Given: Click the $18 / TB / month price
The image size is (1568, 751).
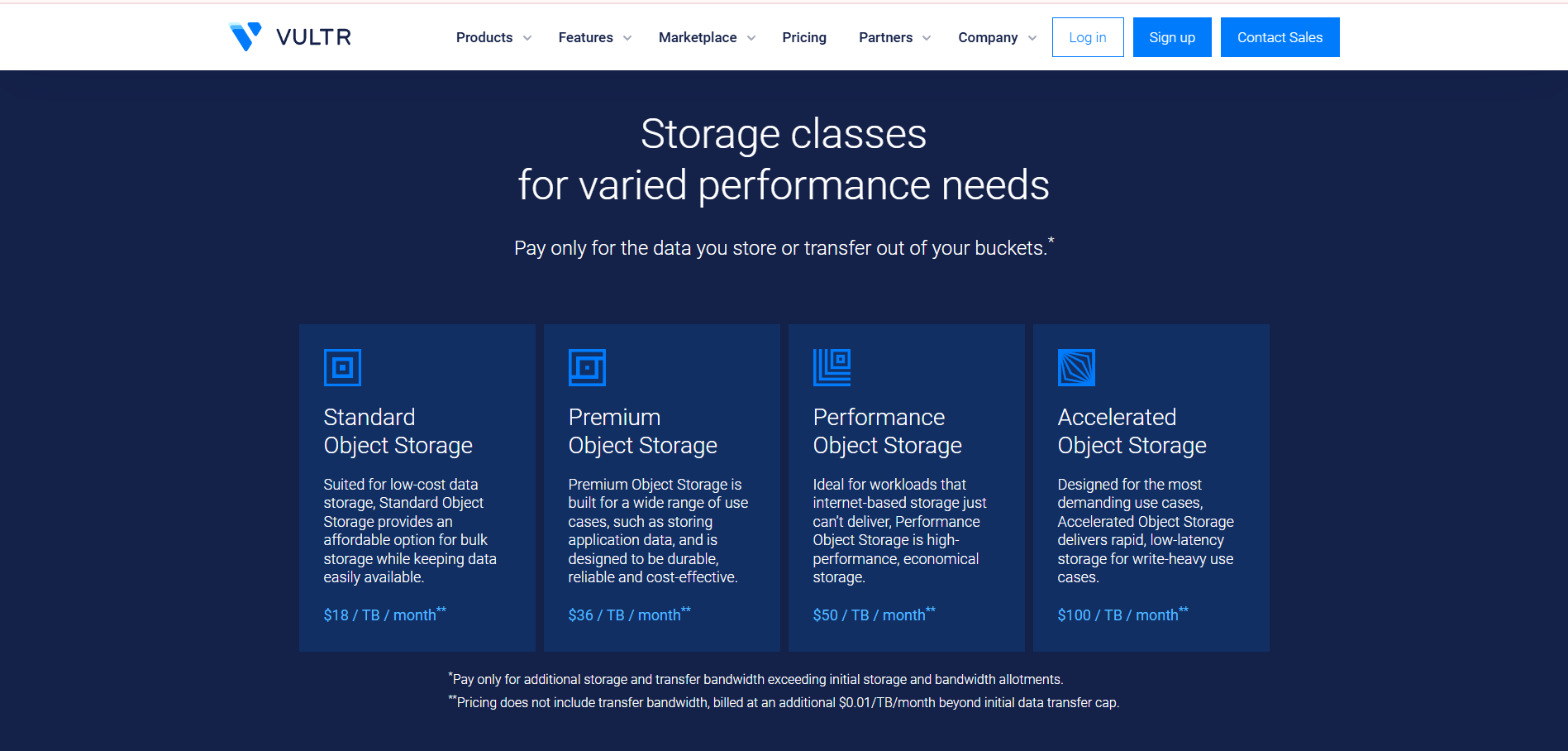Looking at the screenshot, I should pyautogui.click(x=380, y=615).
